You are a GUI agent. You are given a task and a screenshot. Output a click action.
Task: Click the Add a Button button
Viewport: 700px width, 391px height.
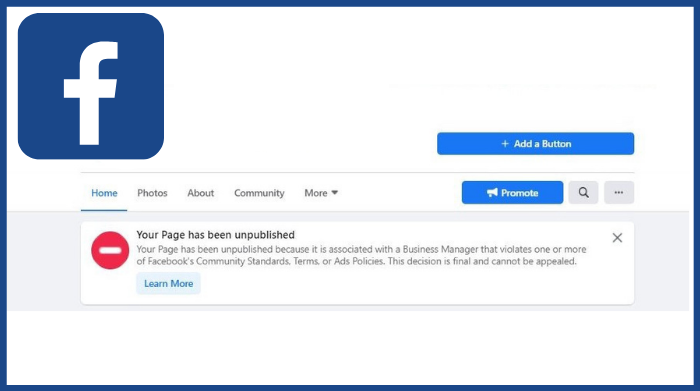(x=535, y=143)
